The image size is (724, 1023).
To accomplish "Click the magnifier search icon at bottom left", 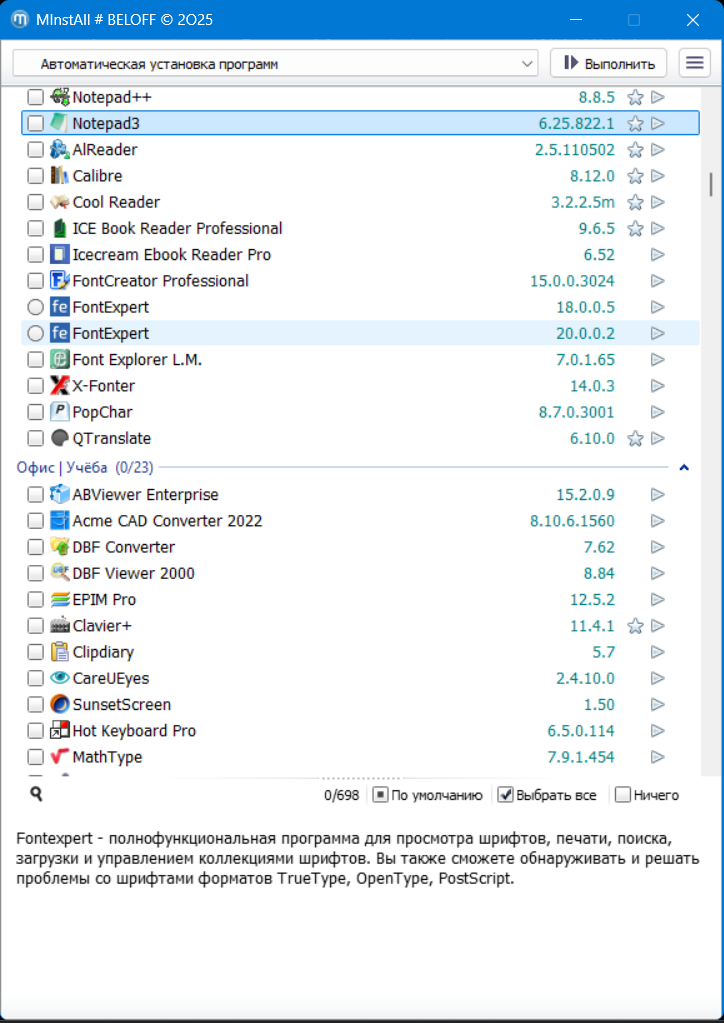I will pos(36,795).
